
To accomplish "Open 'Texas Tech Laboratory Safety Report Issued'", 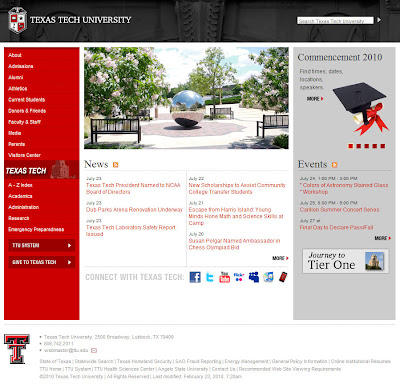I will point(131,231).
